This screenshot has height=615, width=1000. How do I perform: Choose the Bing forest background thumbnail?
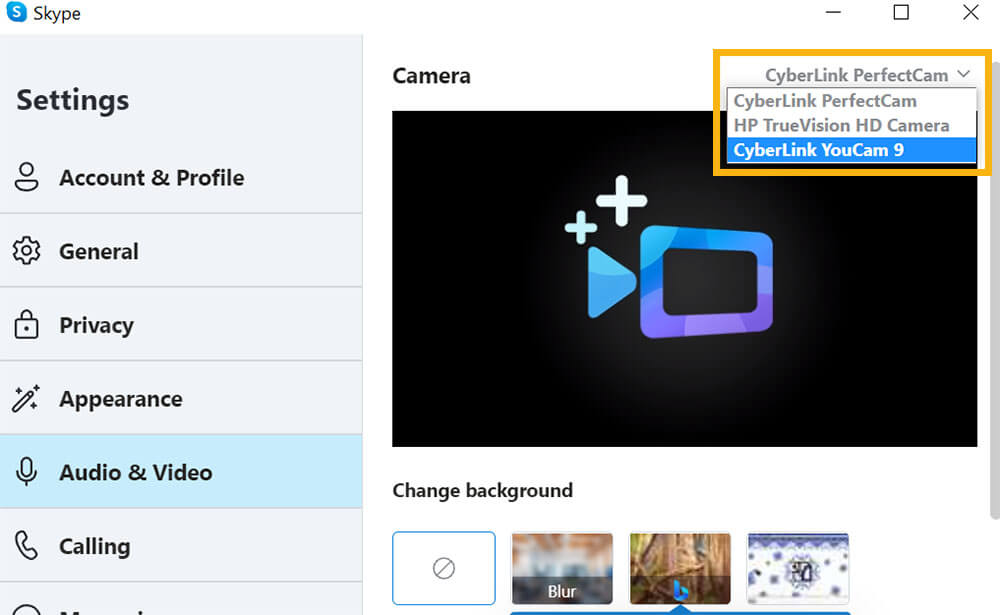pyautogui.click(x=680, y=568)
